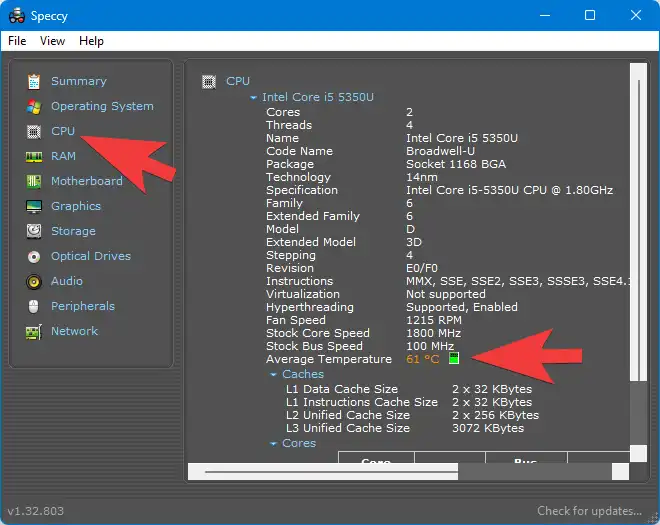This screenshot has height=525, width=660.
Task: Click the Average Temperature label
Action: 329,359
